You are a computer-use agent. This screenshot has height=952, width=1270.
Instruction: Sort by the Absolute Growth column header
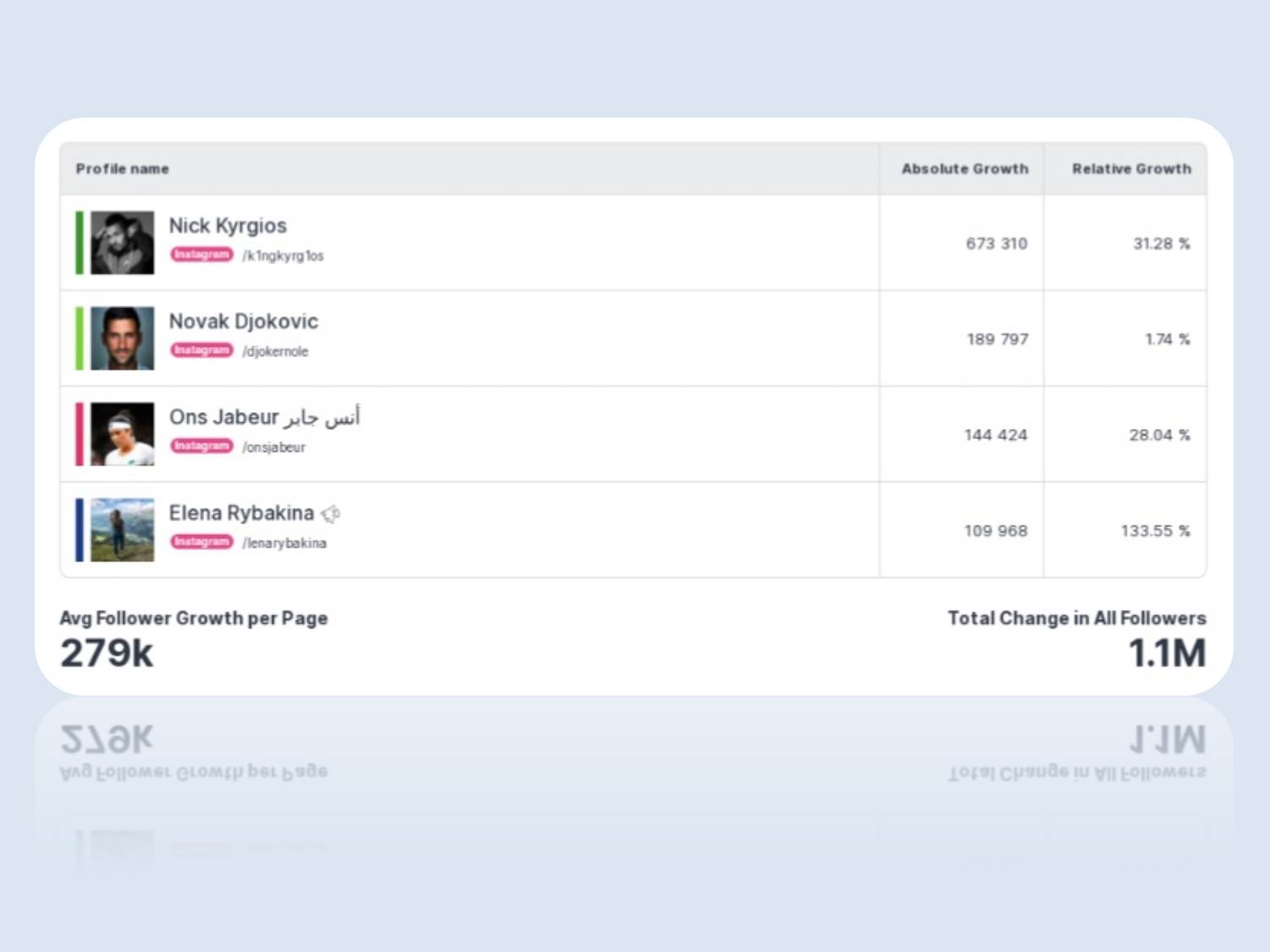(x=964, y=169)
